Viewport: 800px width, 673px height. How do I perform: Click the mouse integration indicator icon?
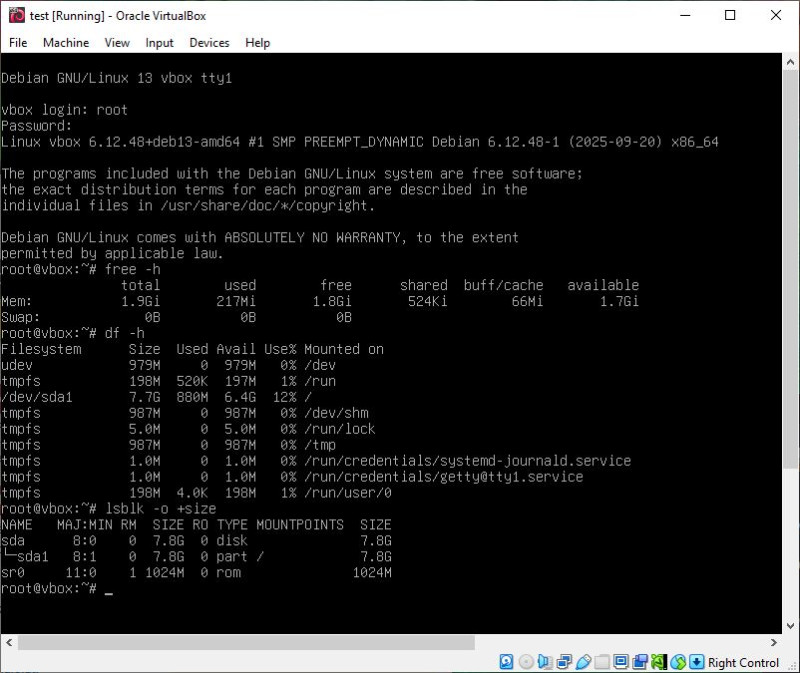point(678,662)
